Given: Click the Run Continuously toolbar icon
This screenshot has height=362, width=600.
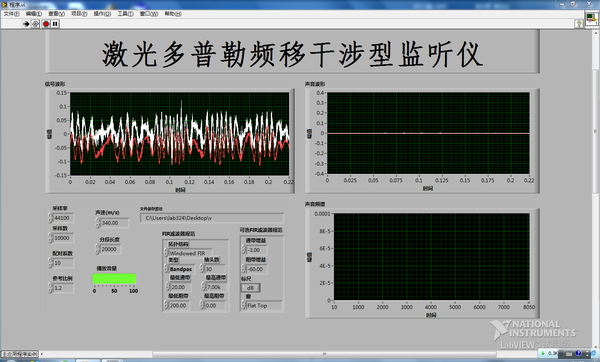Looking at the screenshot, I should click(x=35, y=24).
